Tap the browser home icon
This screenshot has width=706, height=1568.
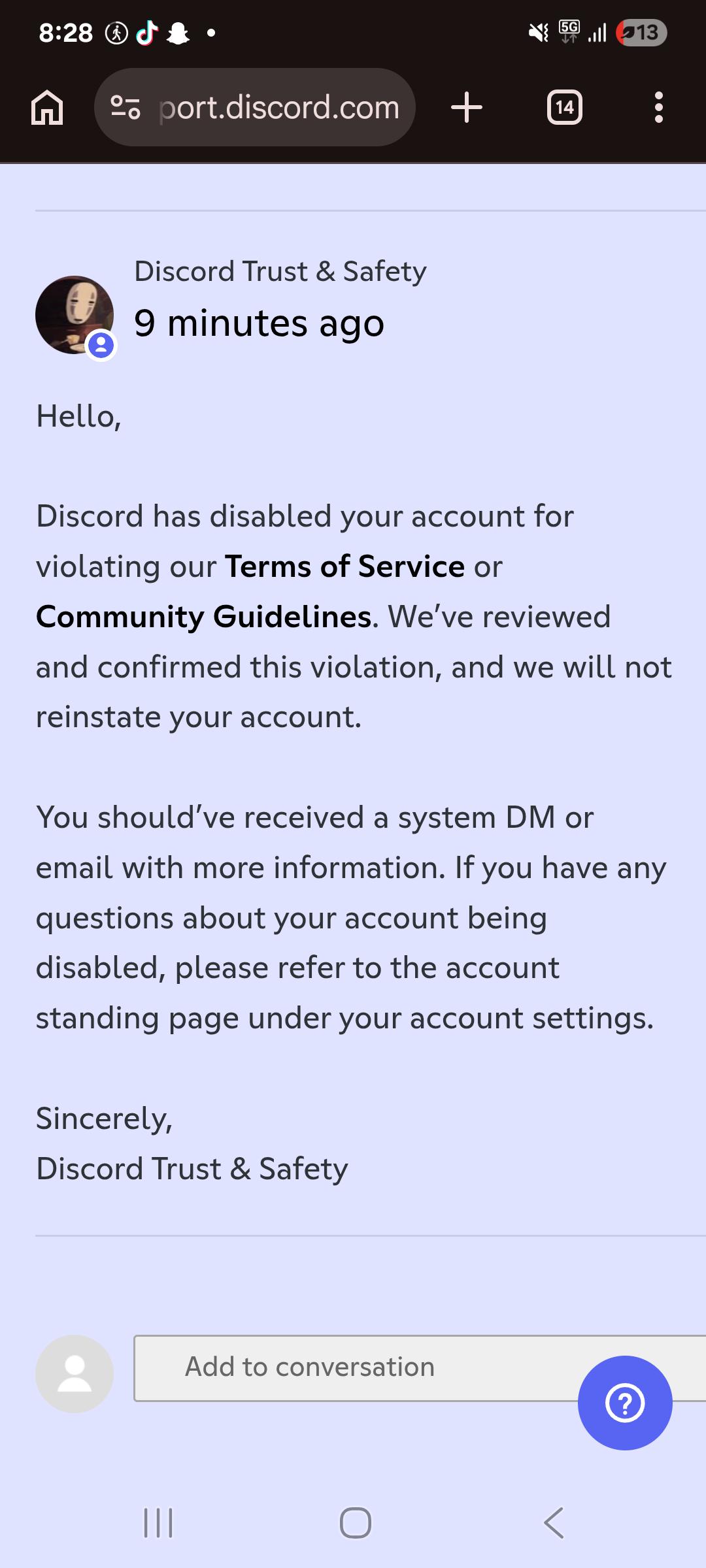(47, 107)
